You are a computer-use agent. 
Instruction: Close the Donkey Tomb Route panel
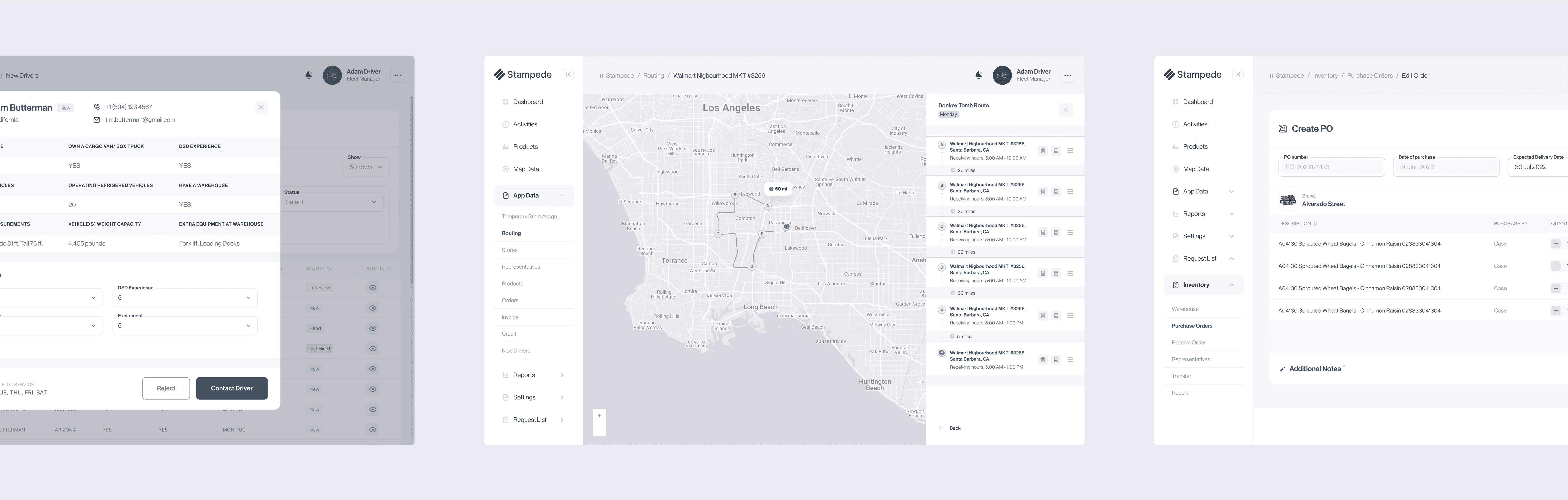1065,110
